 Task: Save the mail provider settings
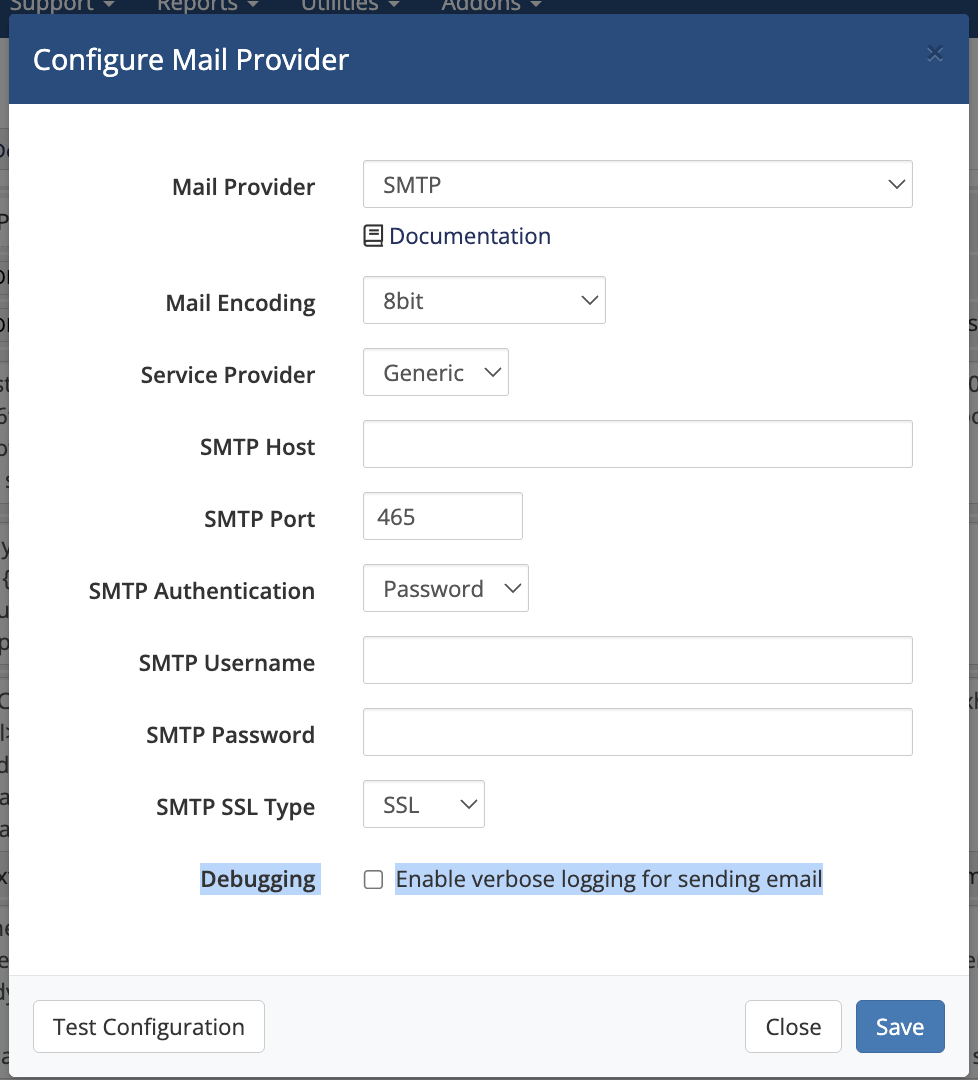tap(899, 1027)
